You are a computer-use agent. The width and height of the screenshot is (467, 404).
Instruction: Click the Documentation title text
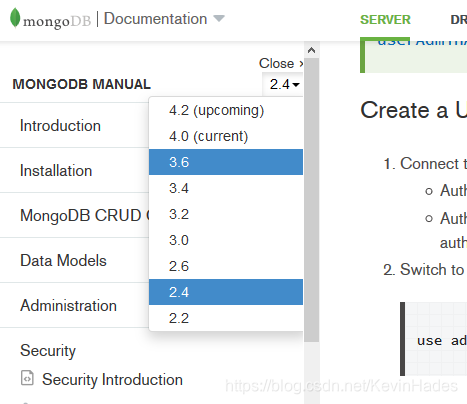click(x=156, y=19)
